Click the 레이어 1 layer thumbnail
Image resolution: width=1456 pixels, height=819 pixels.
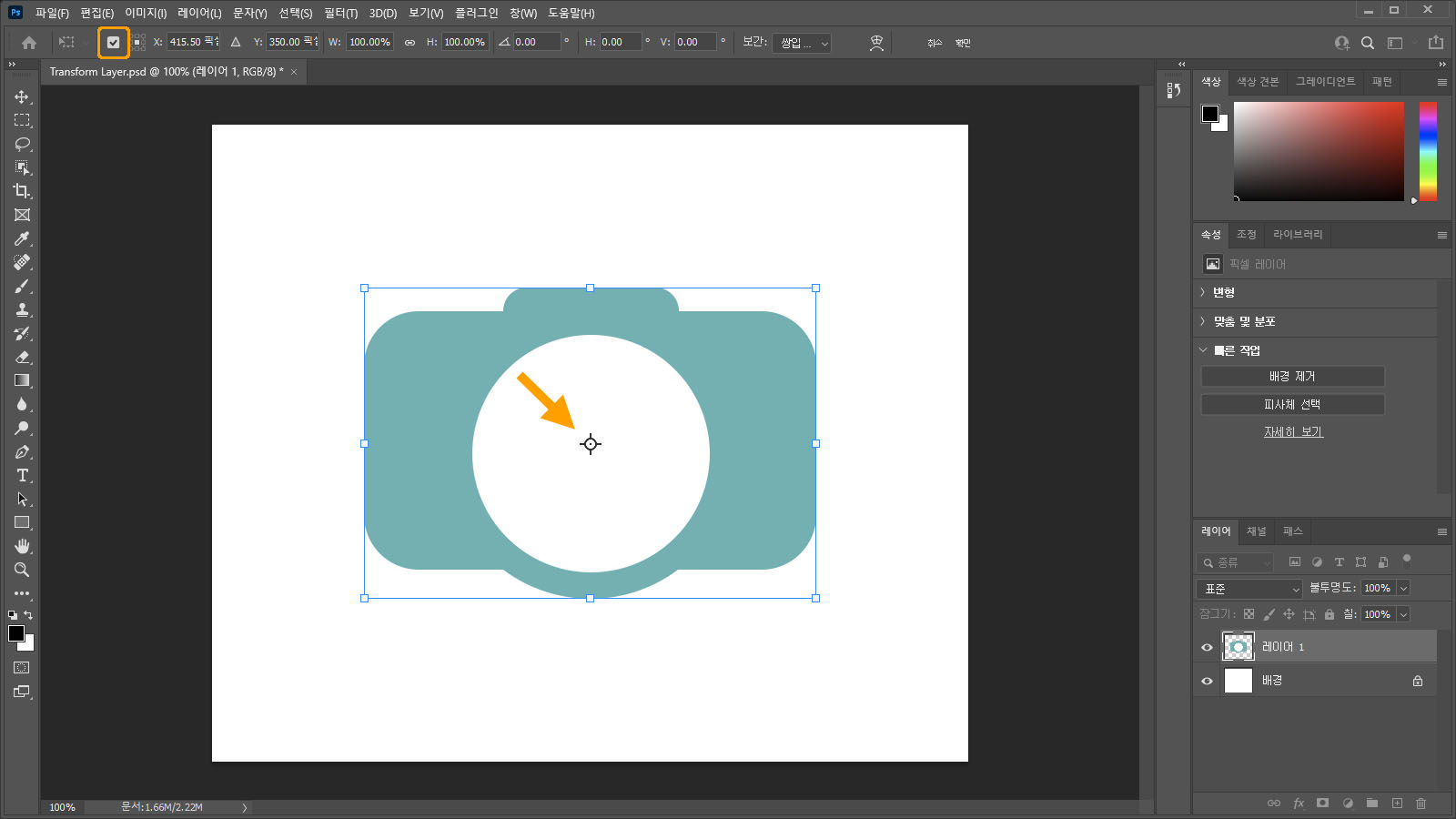coord(1238,647)
